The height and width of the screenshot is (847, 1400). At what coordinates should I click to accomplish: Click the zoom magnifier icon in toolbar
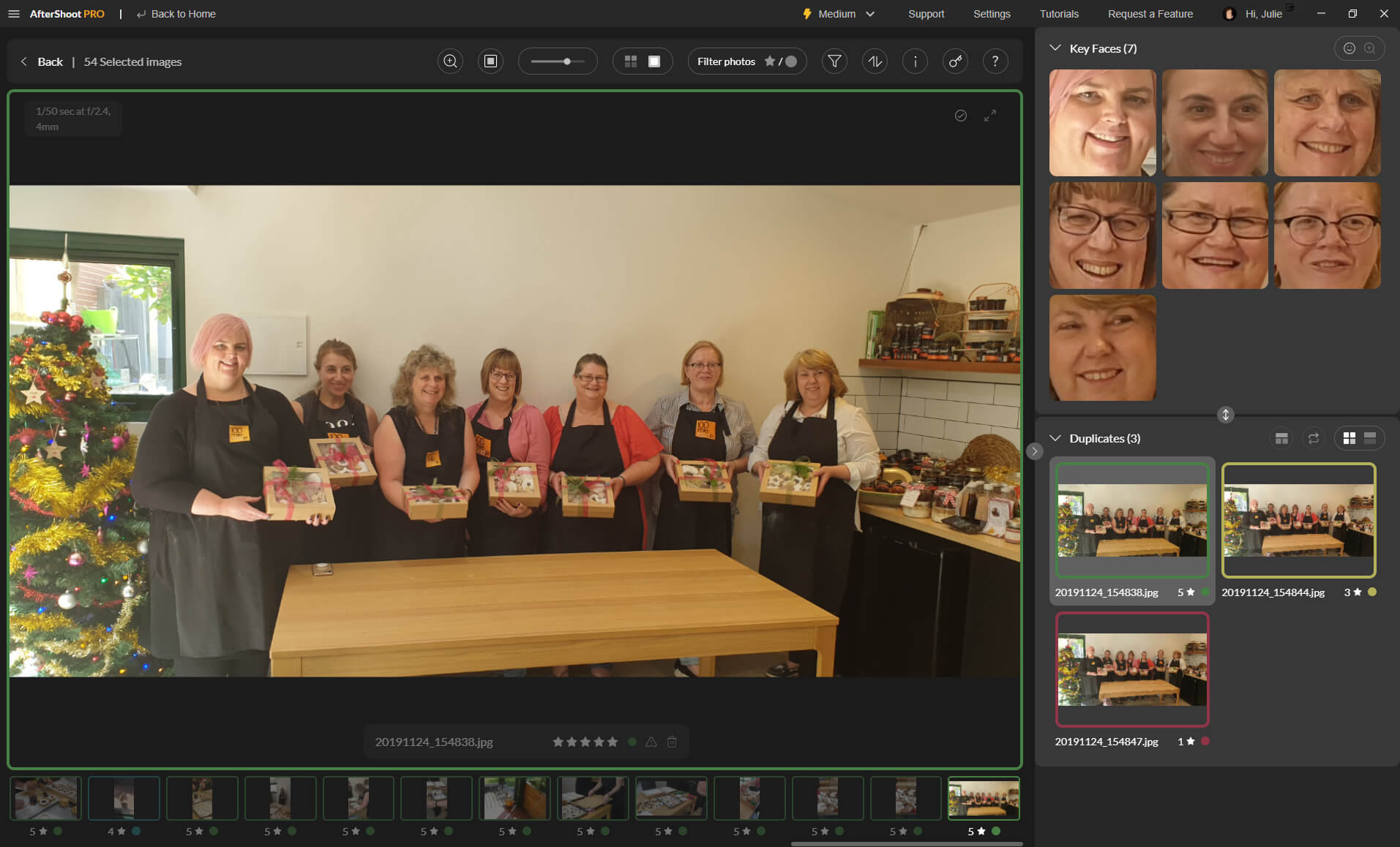tap(450, 61)
